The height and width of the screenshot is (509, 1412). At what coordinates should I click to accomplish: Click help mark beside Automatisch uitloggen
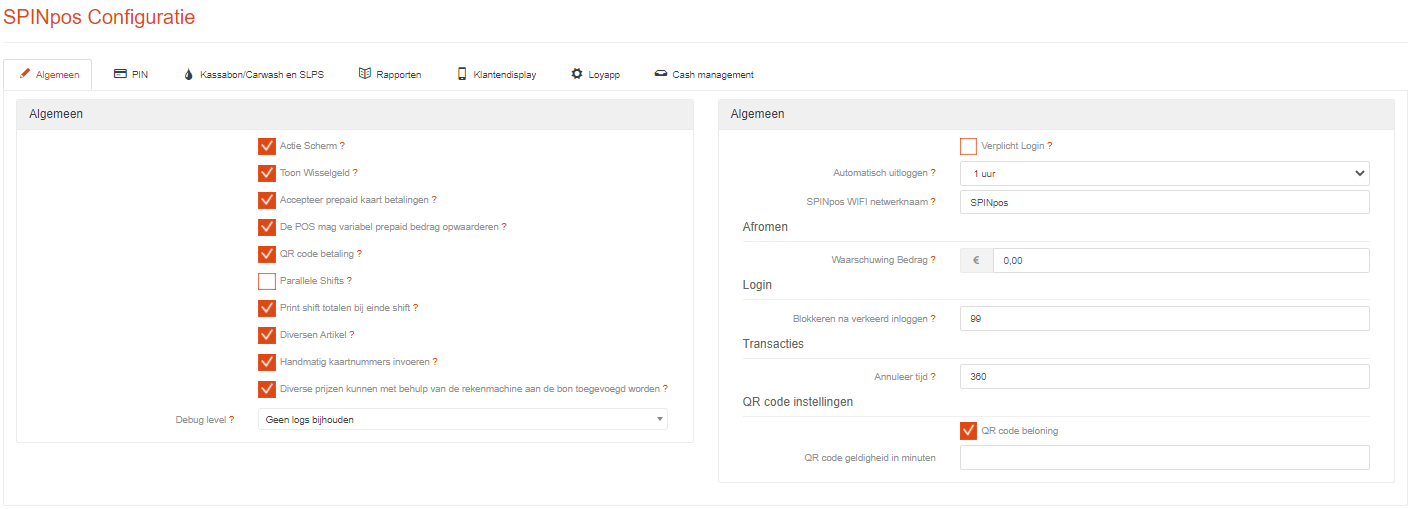point(933,173)
